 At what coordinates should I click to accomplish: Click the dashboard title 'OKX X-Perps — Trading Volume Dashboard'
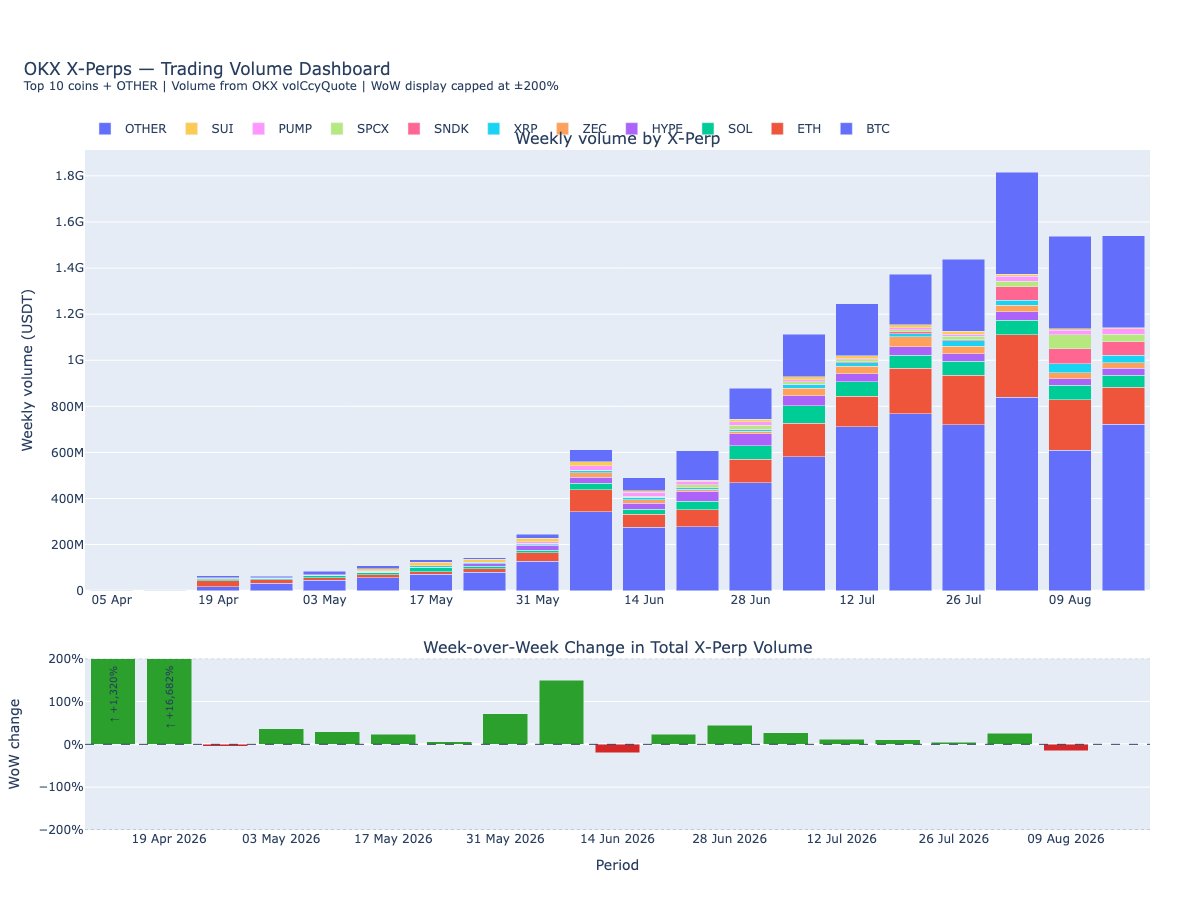207,69
